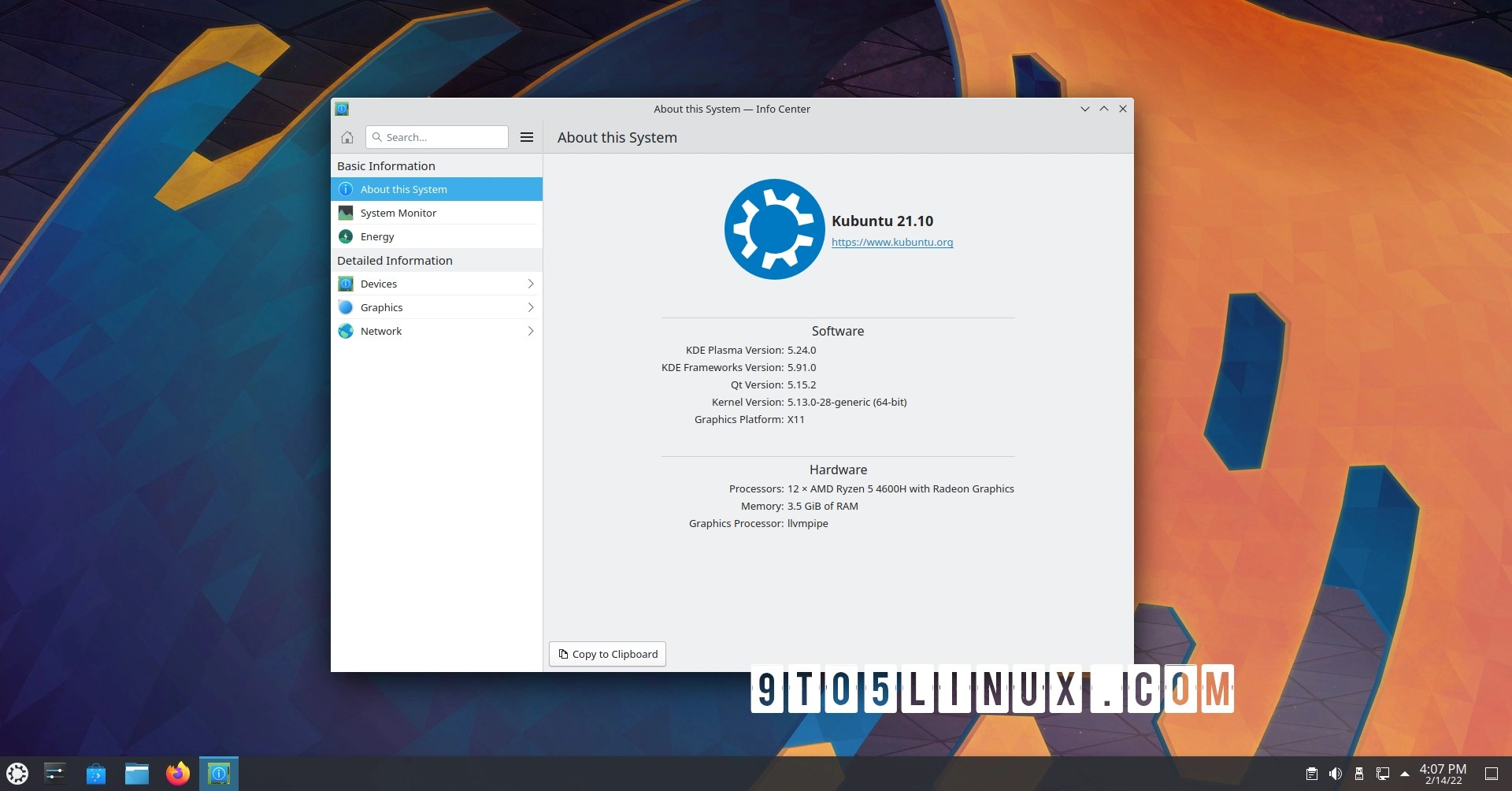
Task: Open the Kubuntu application launcher
Action: [16, 773]
